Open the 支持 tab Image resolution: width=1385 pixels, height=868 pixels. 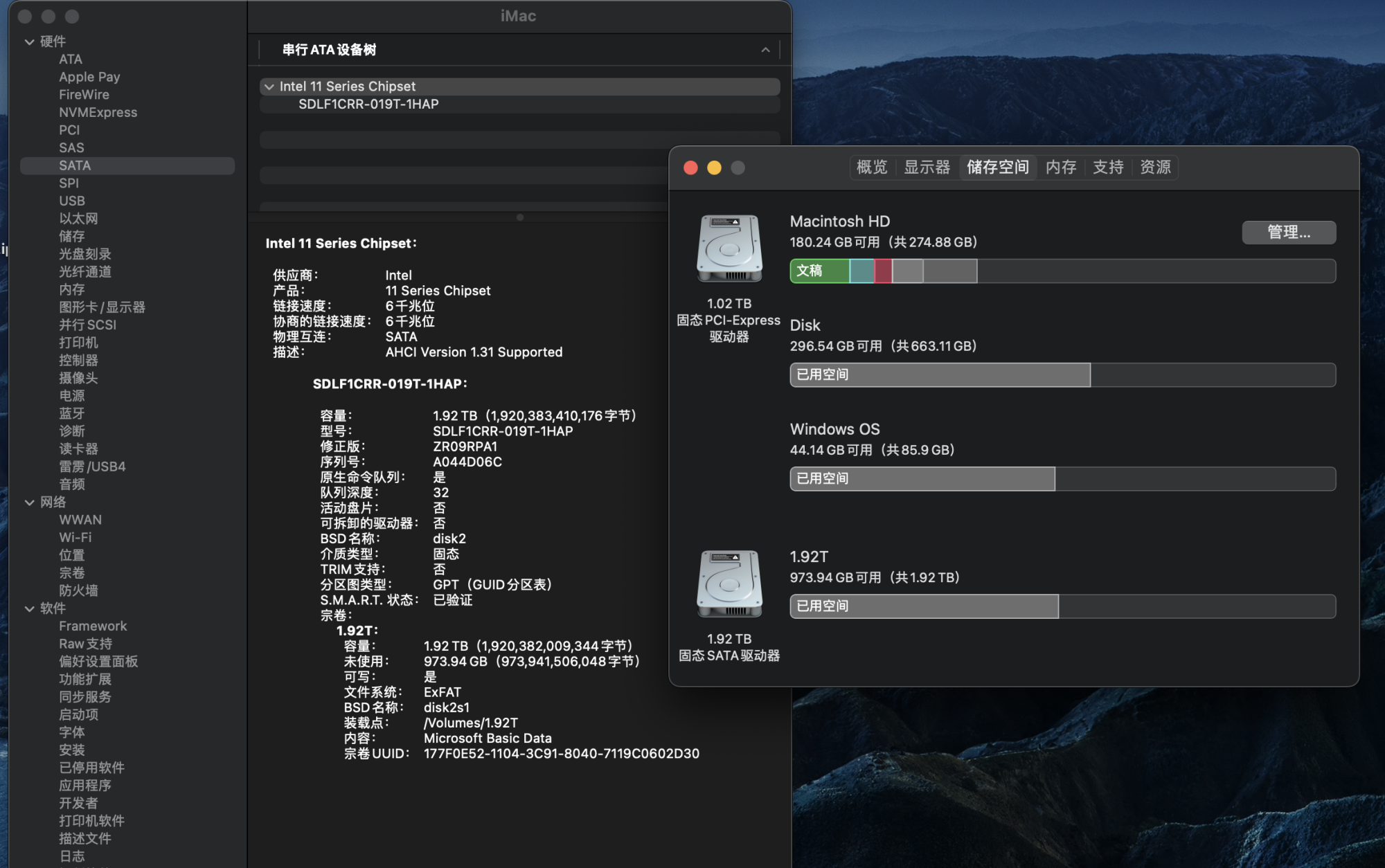pos(1107,168)
